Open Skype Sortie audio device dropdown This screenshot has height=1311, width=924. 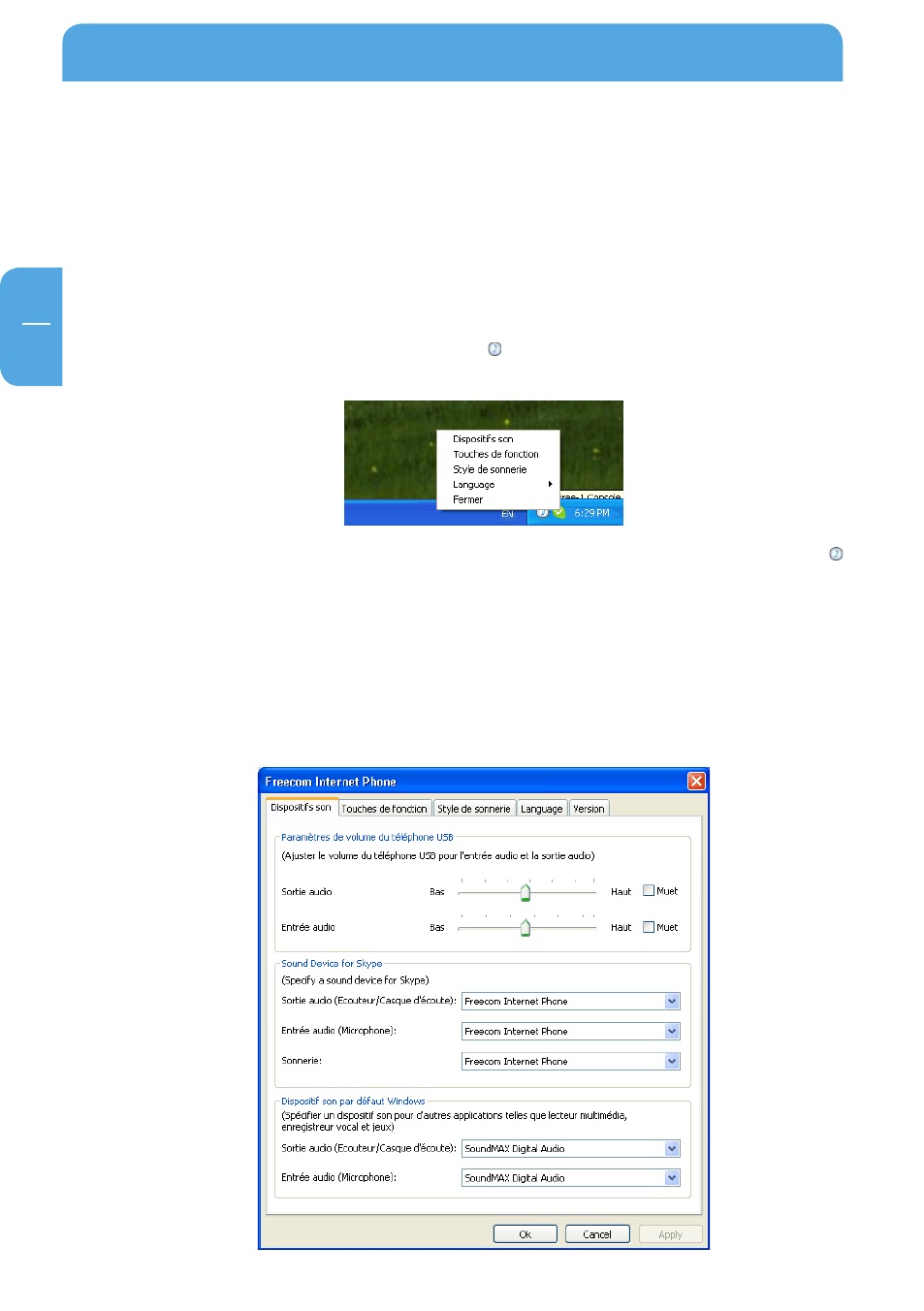click(x=672, y=1001)
